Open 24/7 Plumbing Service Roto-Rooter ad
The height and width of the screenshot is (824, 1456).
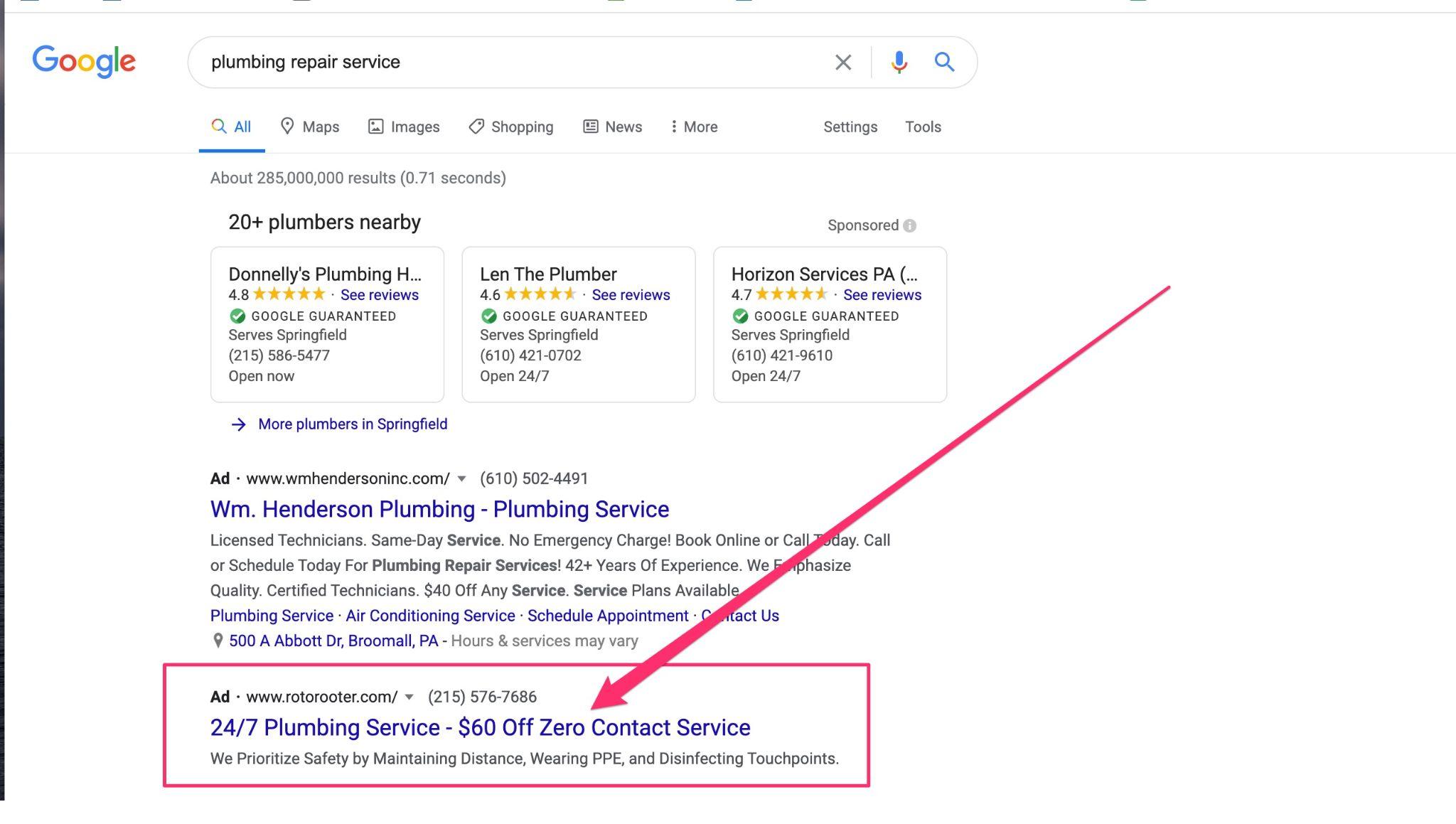(480, 727)
